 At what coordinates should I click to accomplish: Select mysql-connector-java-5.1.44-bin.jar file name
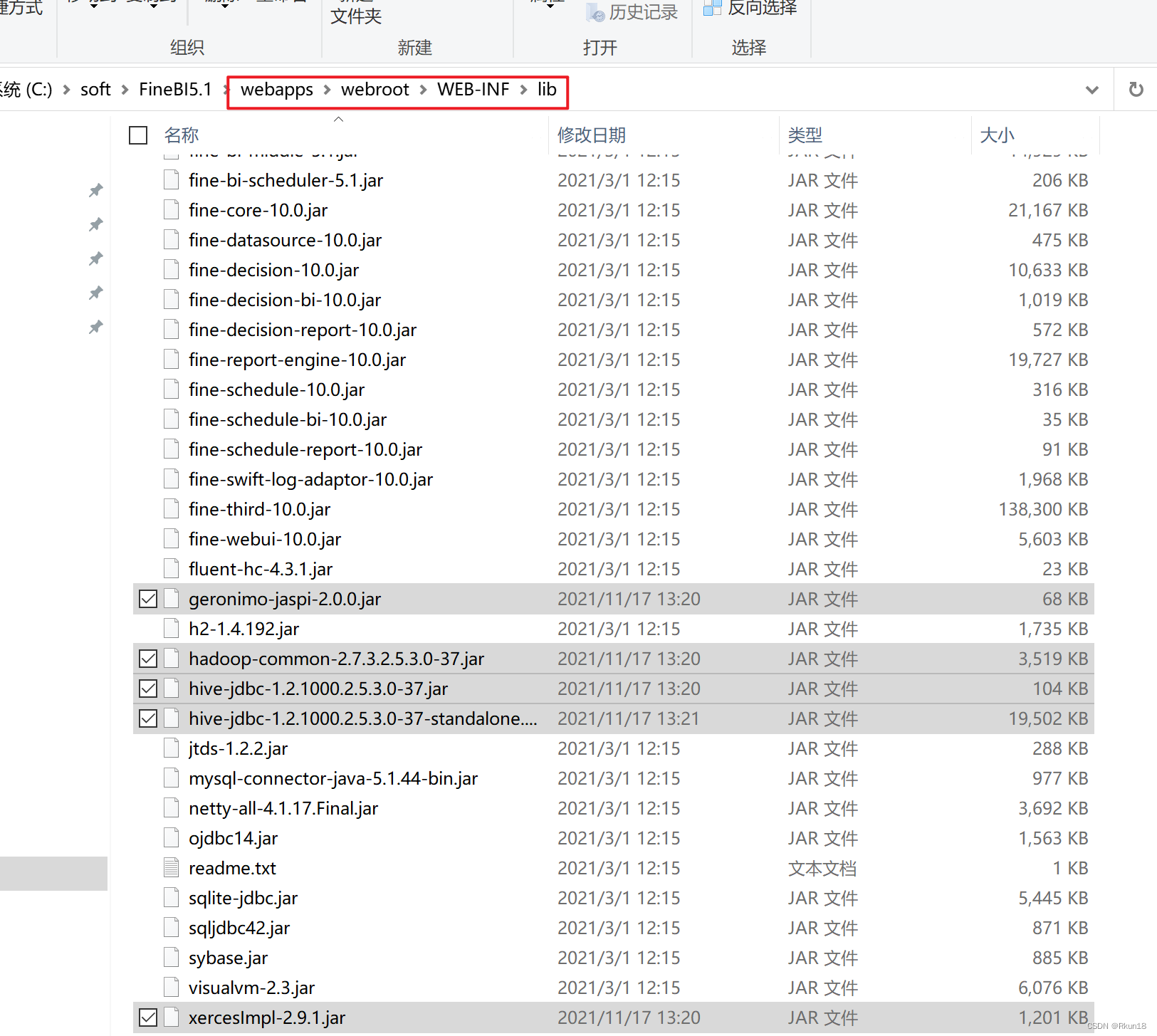point(333,778)
